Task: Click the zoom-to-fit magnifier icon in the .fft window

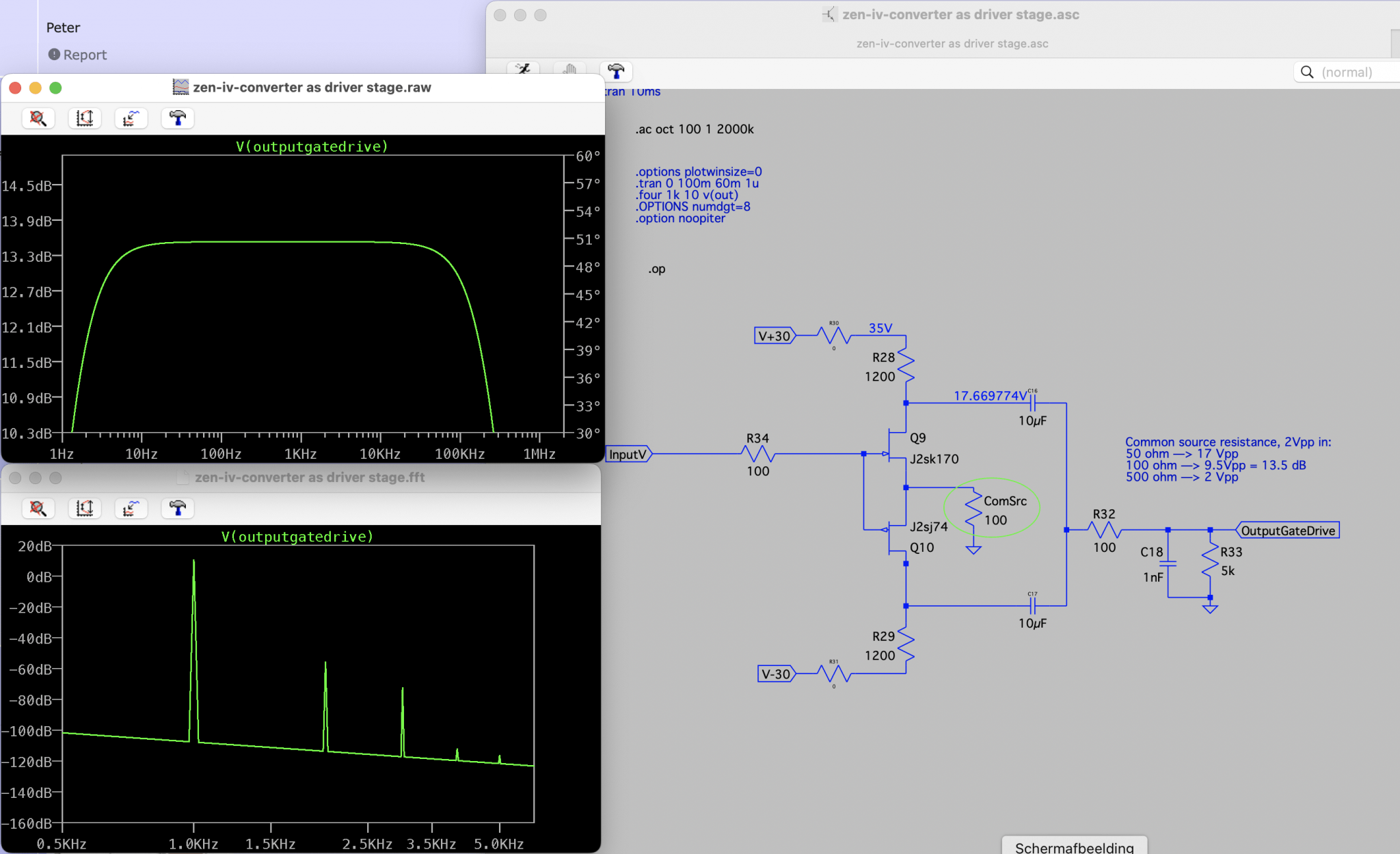Action: (38, 508)
